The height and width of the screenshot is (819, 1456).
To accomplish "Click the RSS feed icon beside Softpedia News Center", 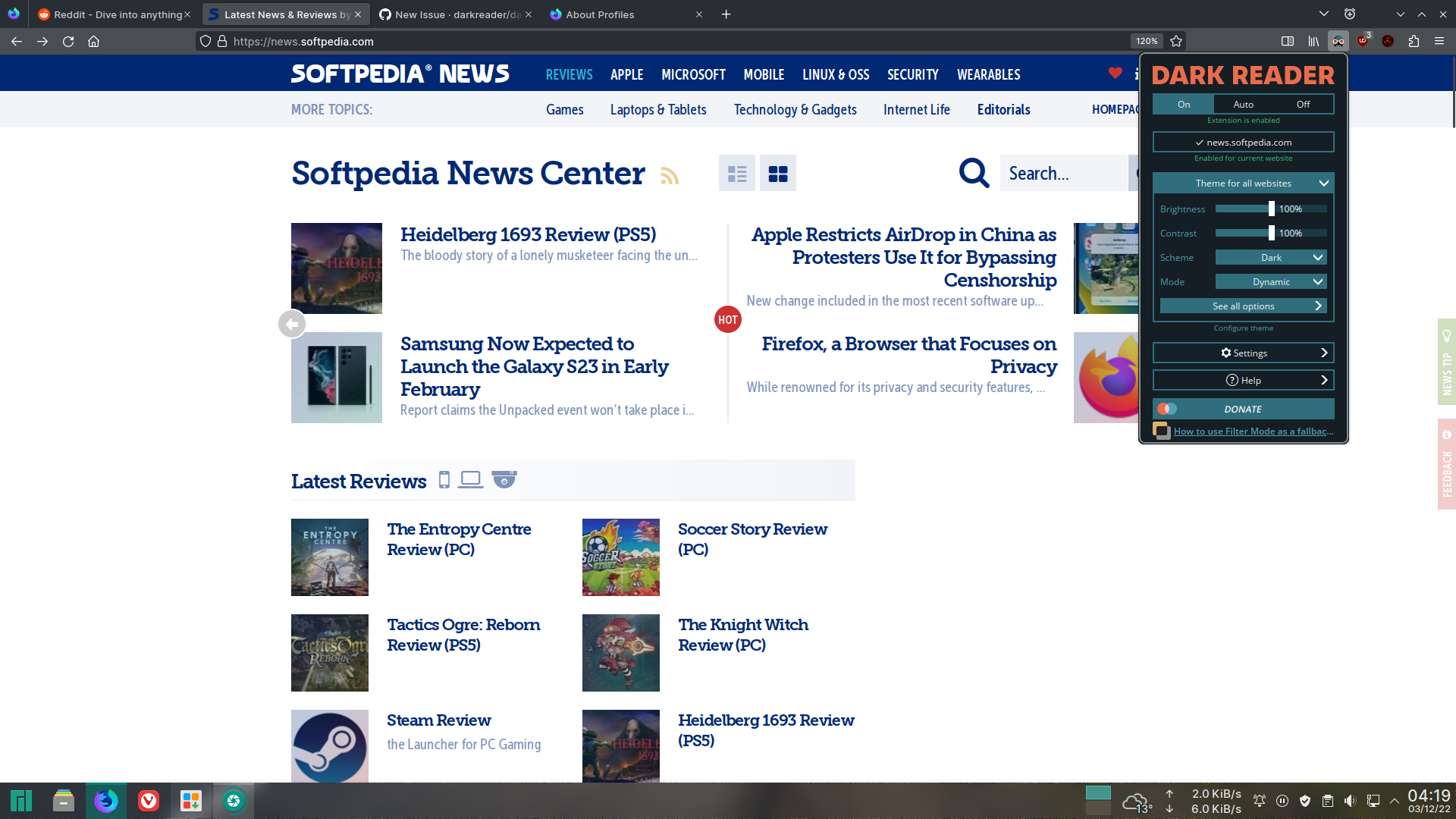I will (x=670, y=176).
